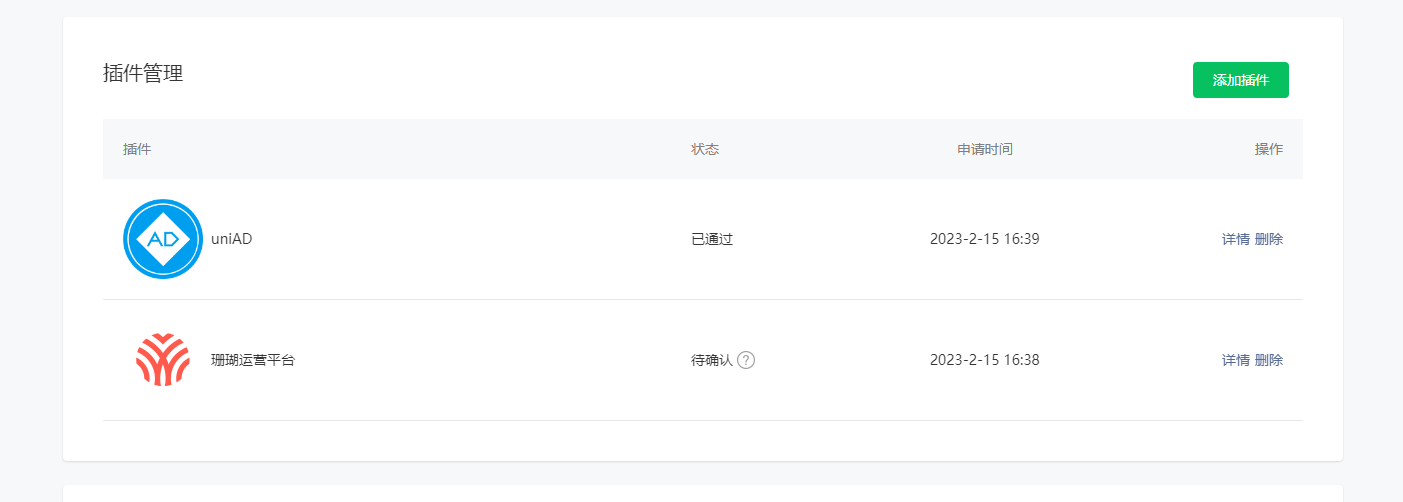This screenshot has height=502, width=1403.
Task: Click the 操作 column header
Action: 1269,149
